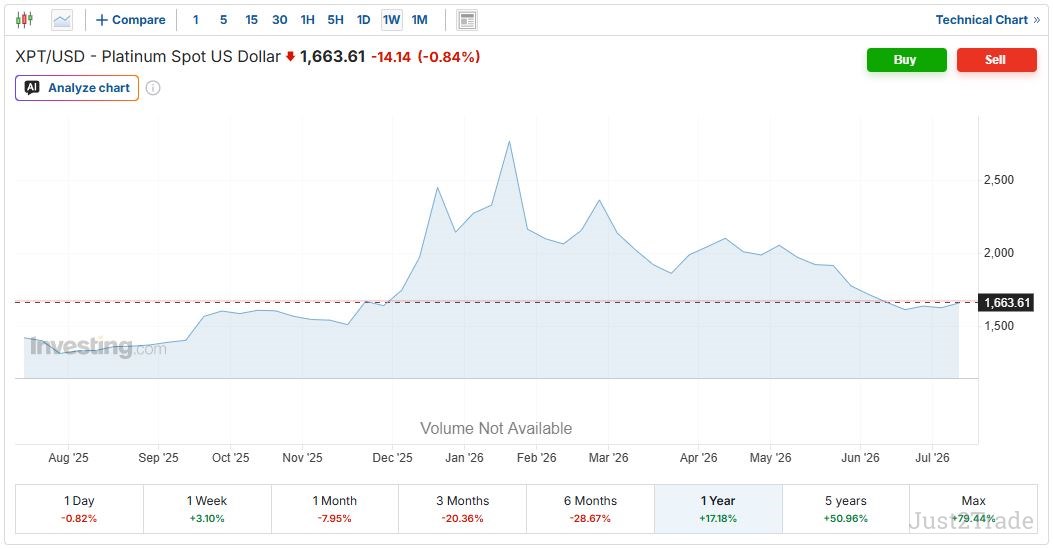Select the 1 Year range tab

click(x=718, y=509)
